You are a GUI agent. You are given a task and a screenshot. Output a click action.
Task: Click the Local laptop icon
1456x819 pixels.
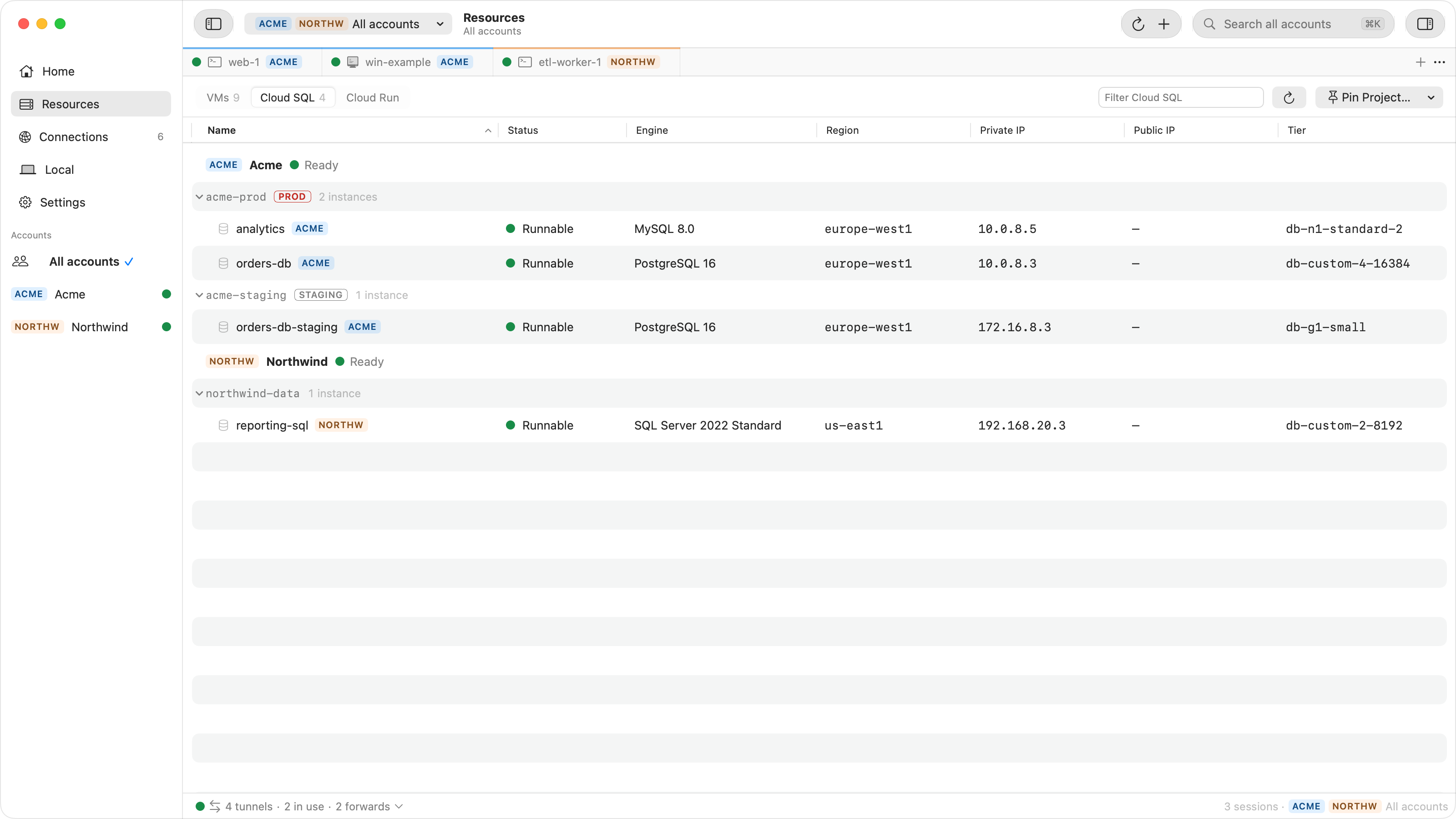point(28,170)
